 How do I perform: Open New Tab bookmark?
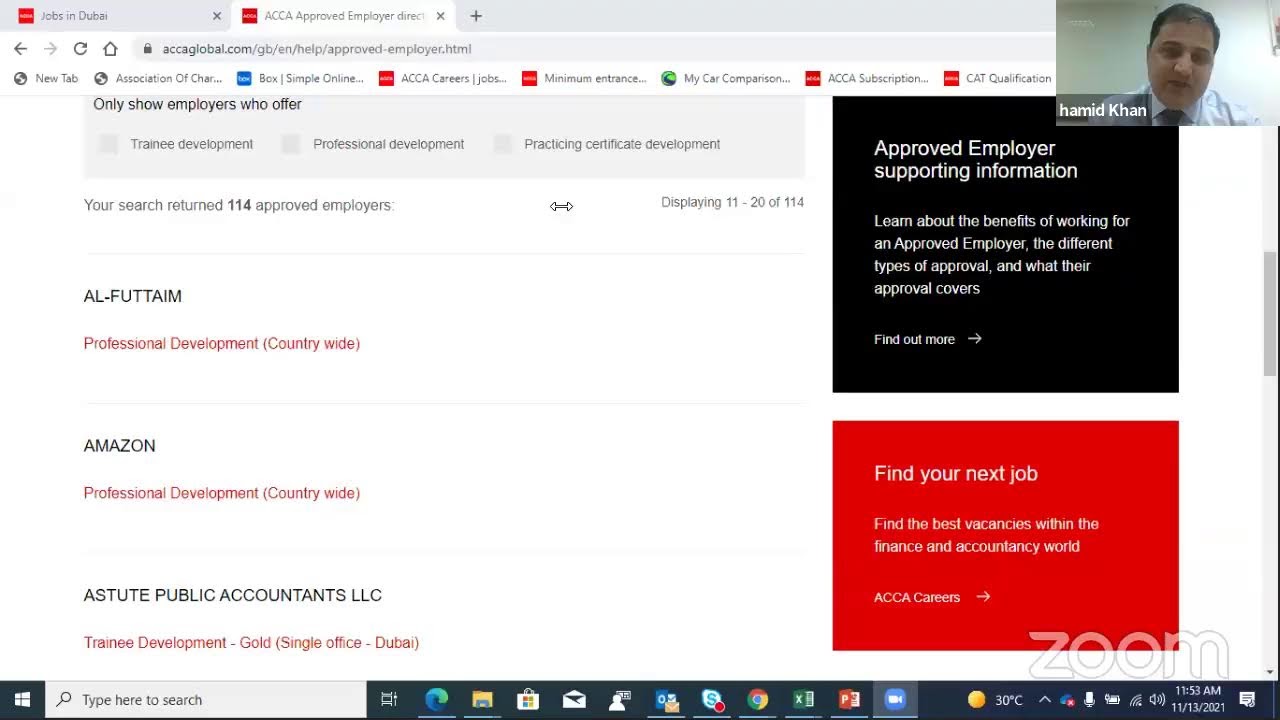[x=47, y=78]
